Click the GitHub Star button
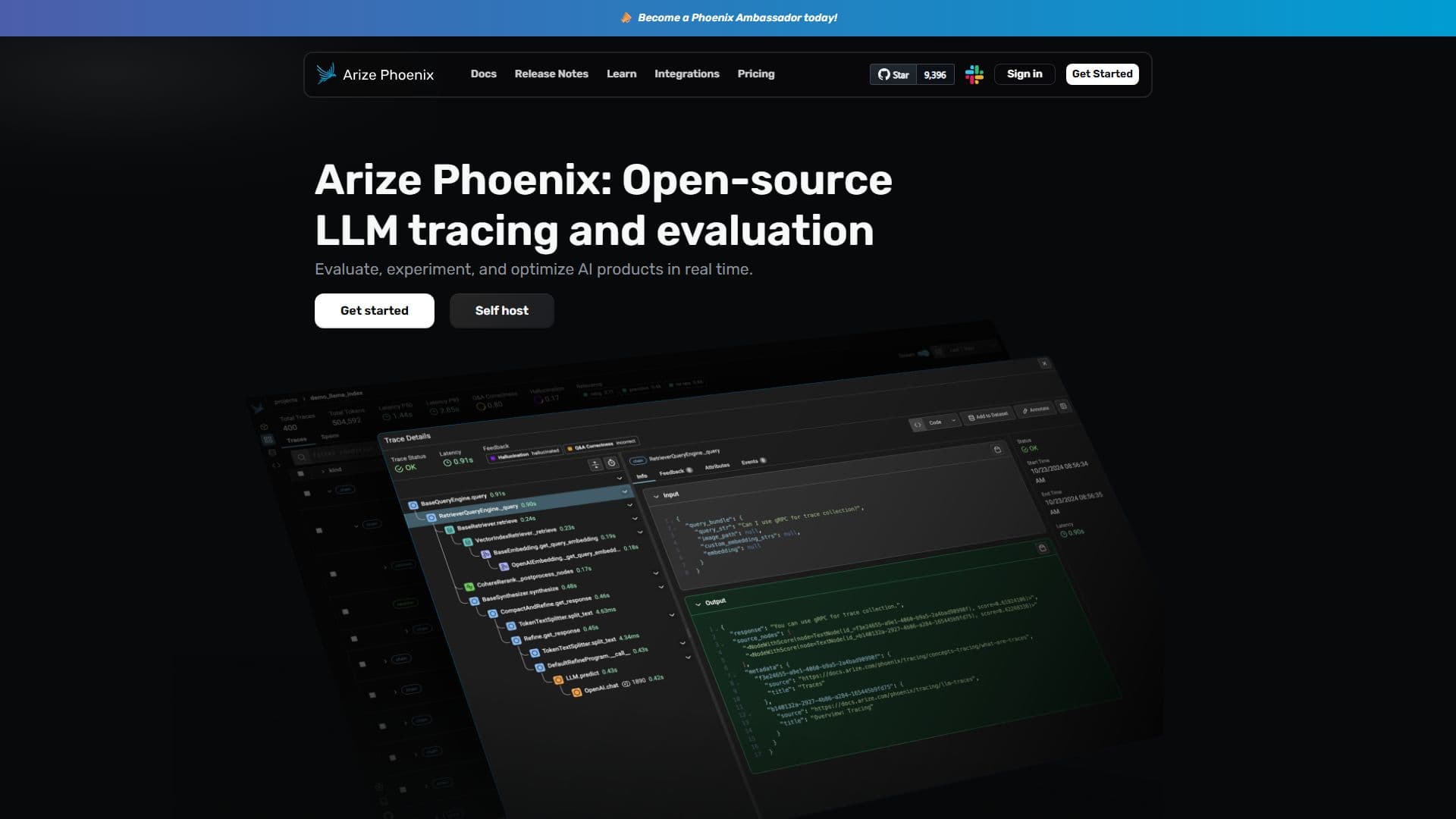The height and width of the screenshot is (819, 1456). tap(893, 74)
